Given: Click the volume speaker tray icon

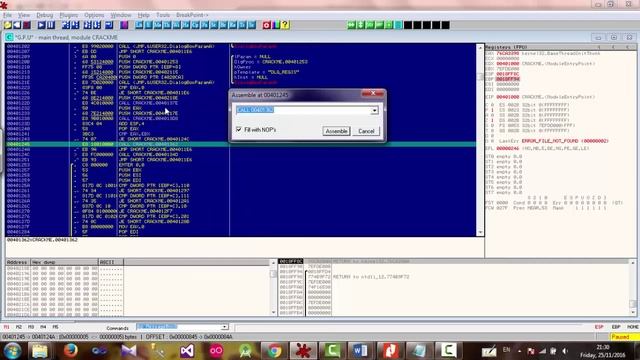Looking at the screenshot, I should point(565,351).
